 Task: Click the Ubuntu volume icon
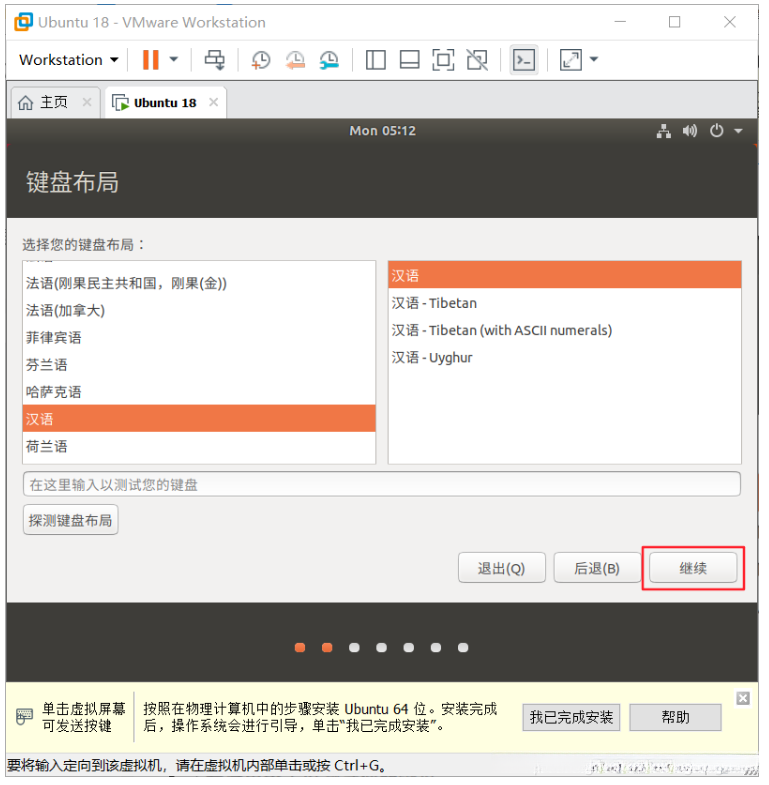pos(689,131)
